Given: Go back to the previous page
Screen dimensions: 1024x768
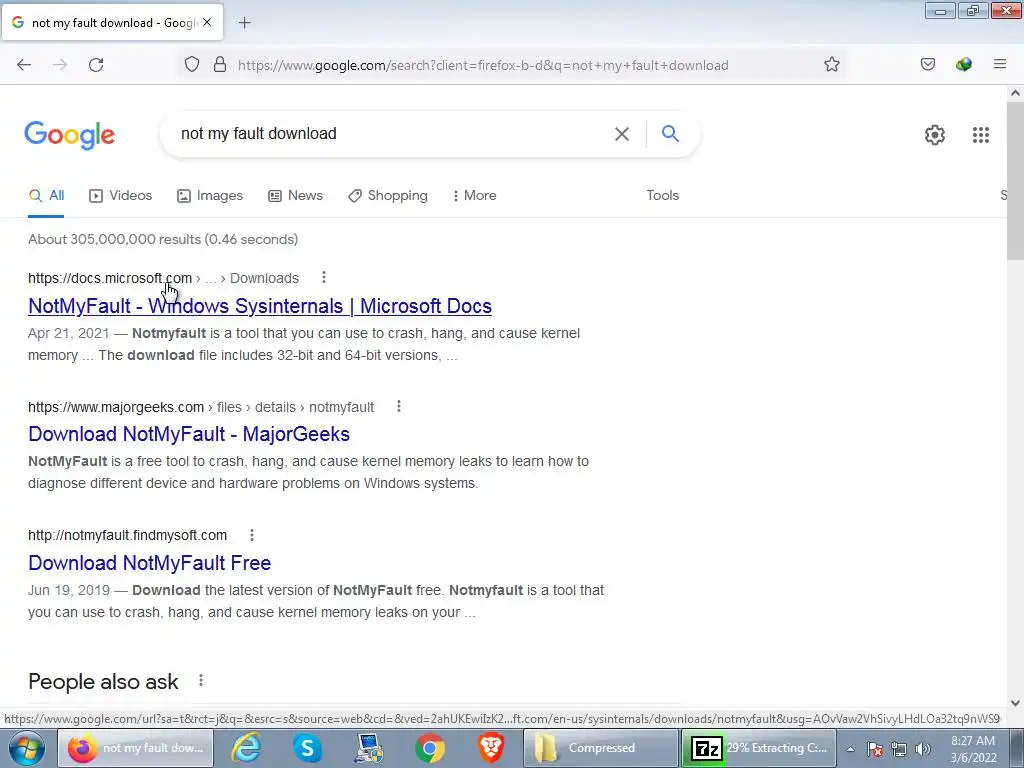Looking at the screenshot, I should click(24, 65).
